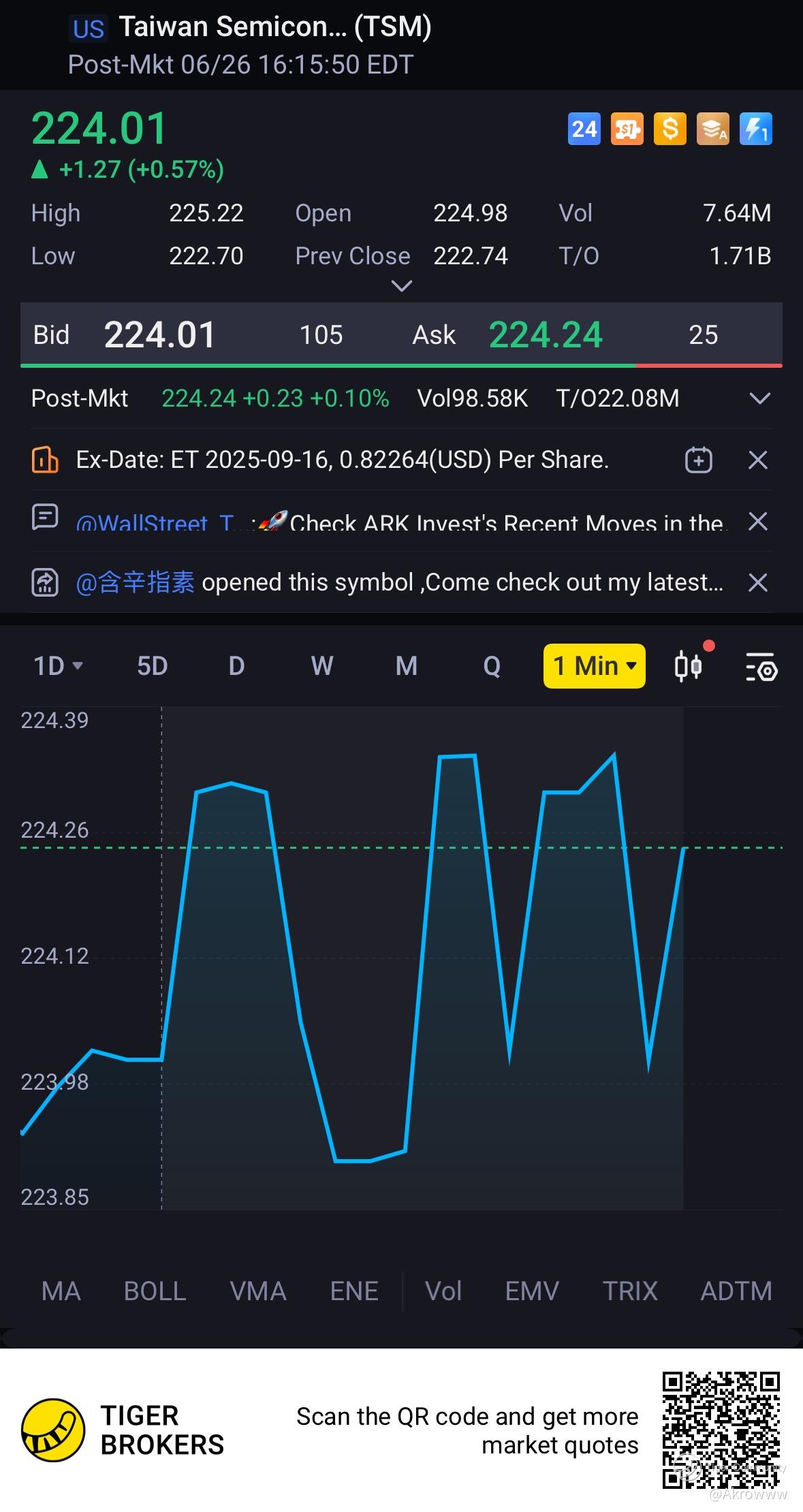This screenshot has height=1512, width=803.
Task: Dismiss the Ex-Date dividend notice
Action: coord(758,460)
